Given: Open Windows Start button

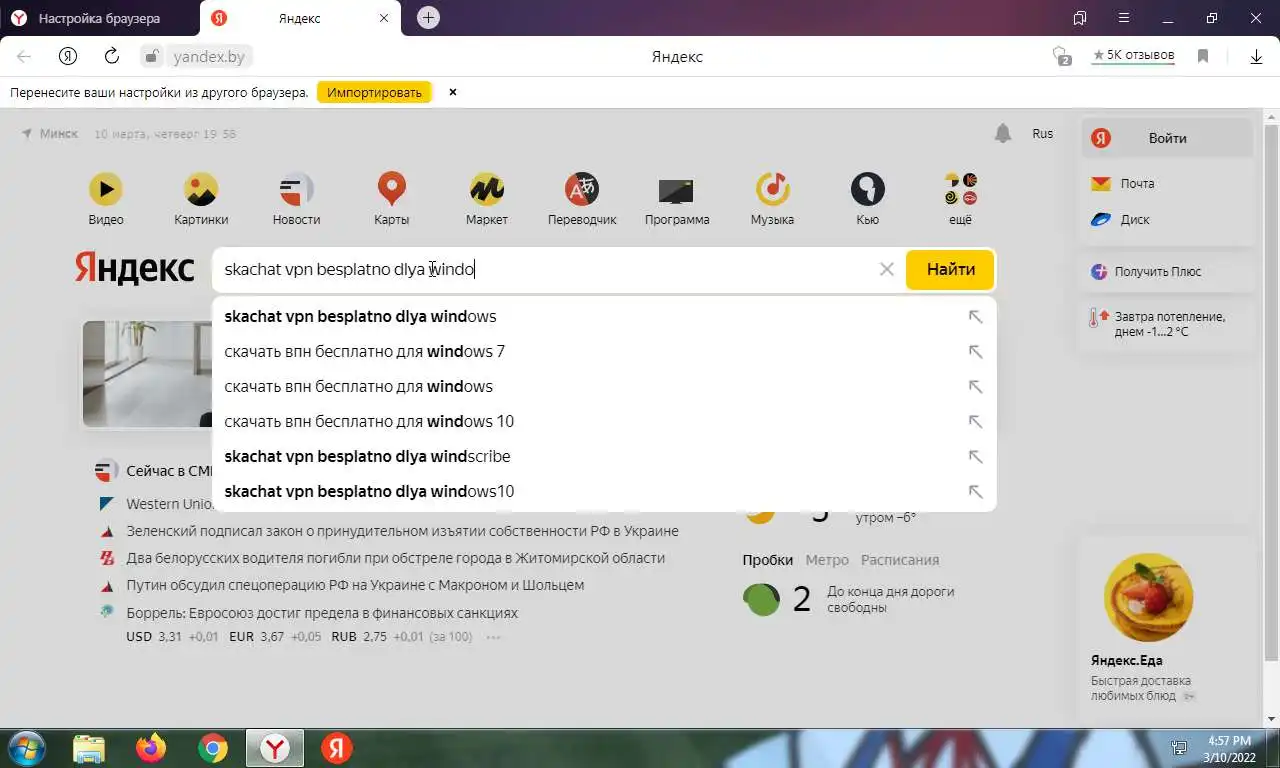Looking at the screenshot, I should (26, 748).
